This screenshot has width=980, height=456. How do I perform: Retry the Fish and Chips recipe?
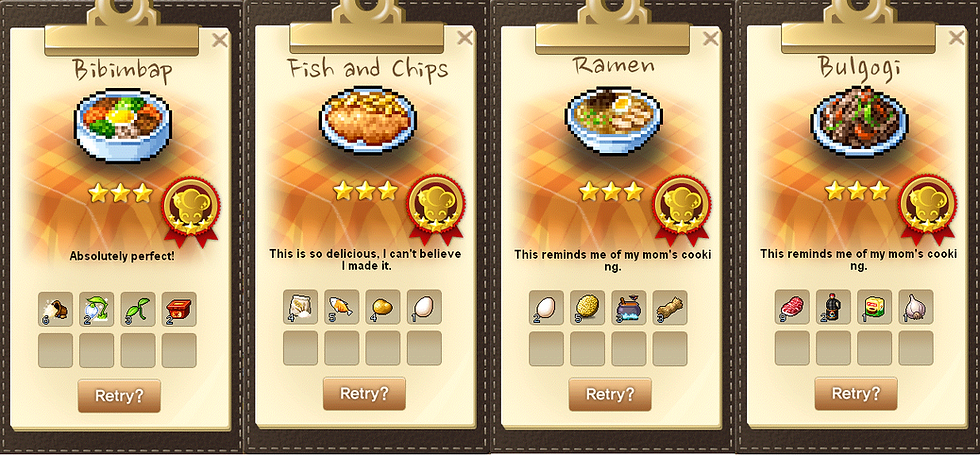364,394
